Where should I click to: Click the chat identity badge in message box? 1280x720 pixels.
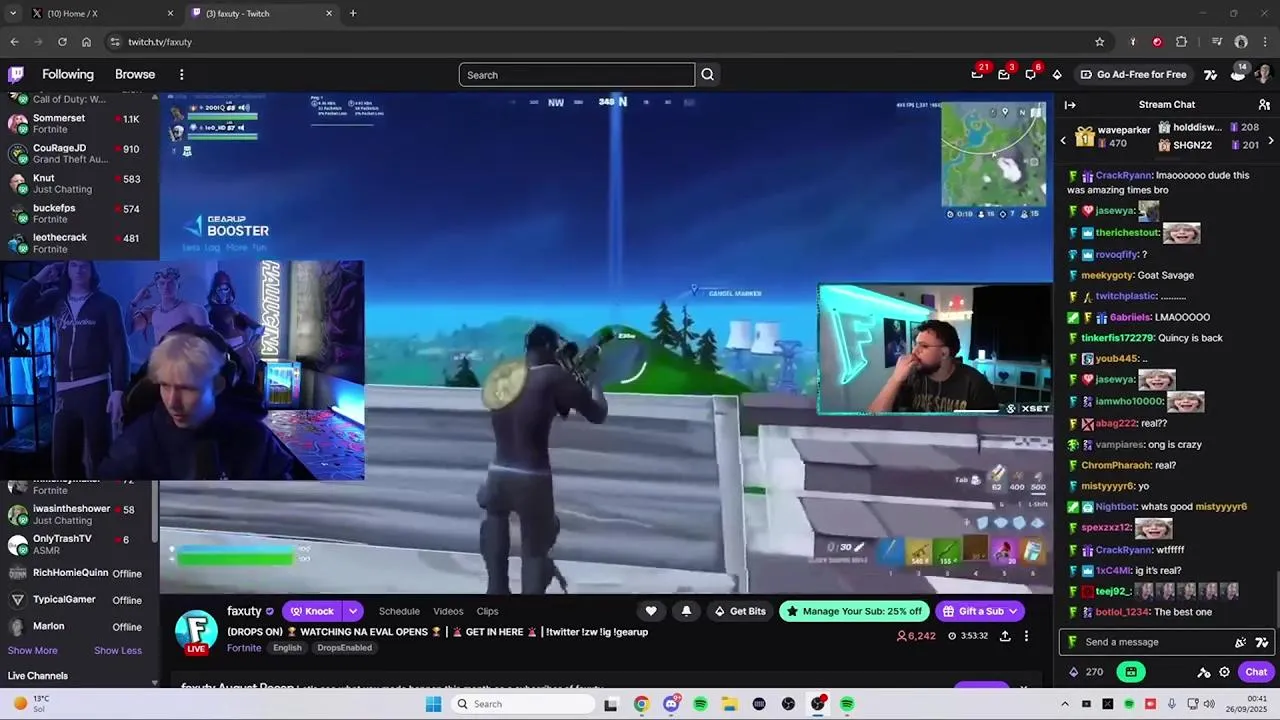pyautogui.click(x=1072, y=642)
